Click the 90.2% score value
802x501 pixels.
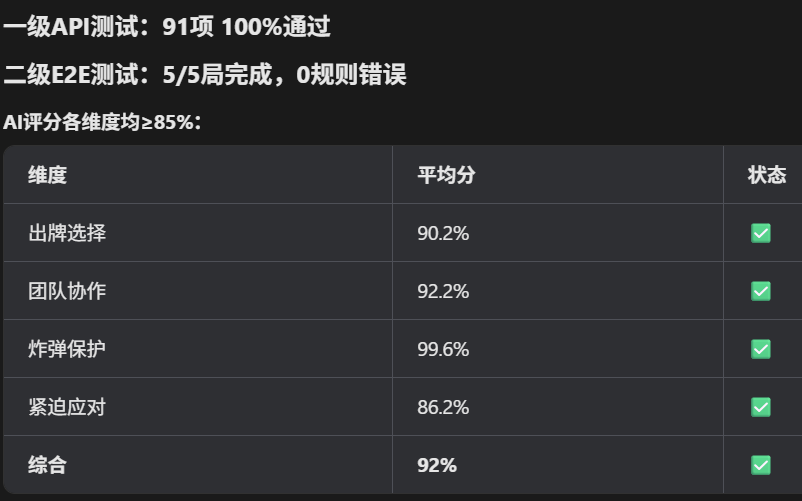coord(443,233)
